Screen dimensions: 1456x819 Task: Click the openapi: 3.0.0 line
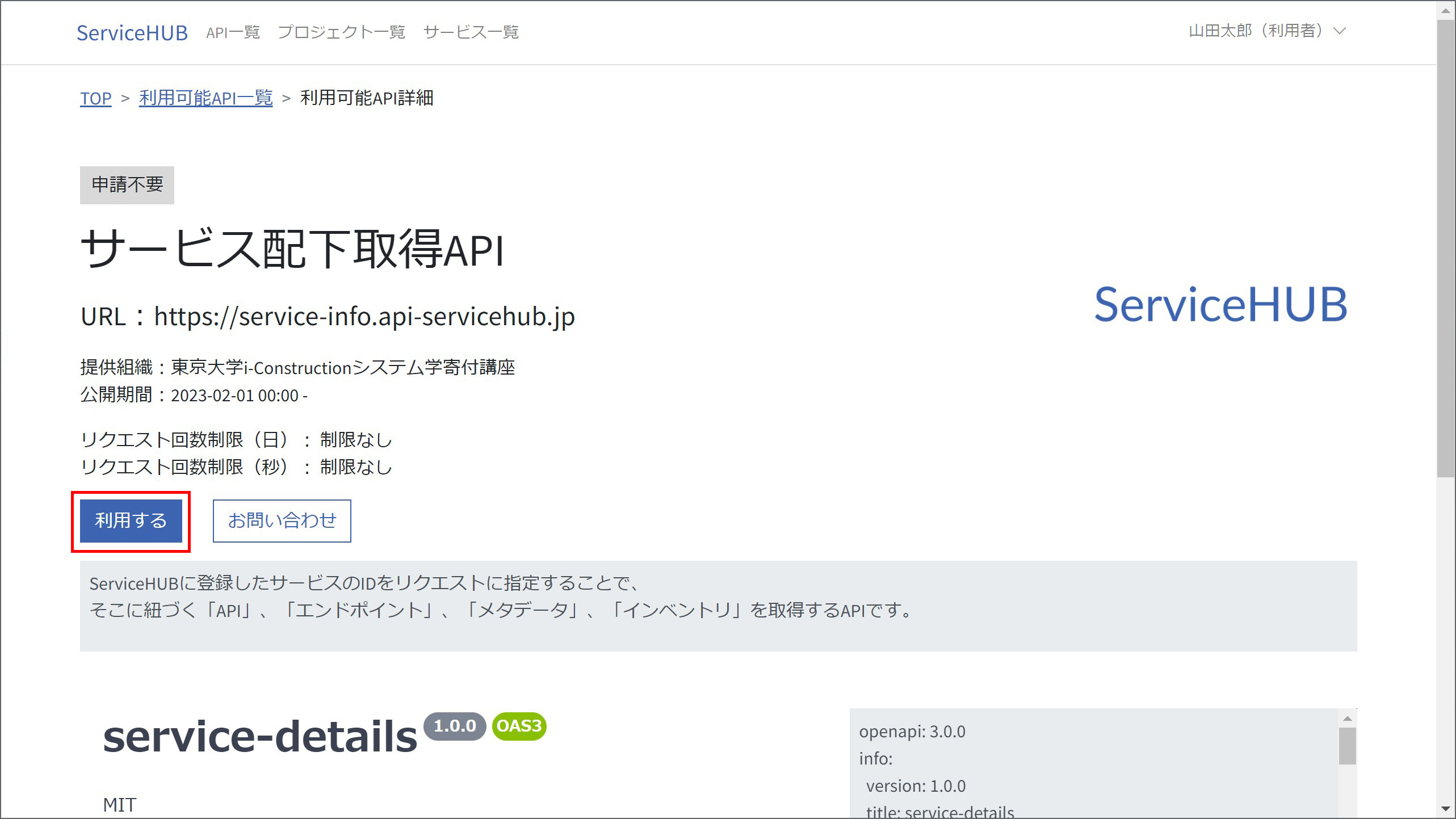(912, 732)
